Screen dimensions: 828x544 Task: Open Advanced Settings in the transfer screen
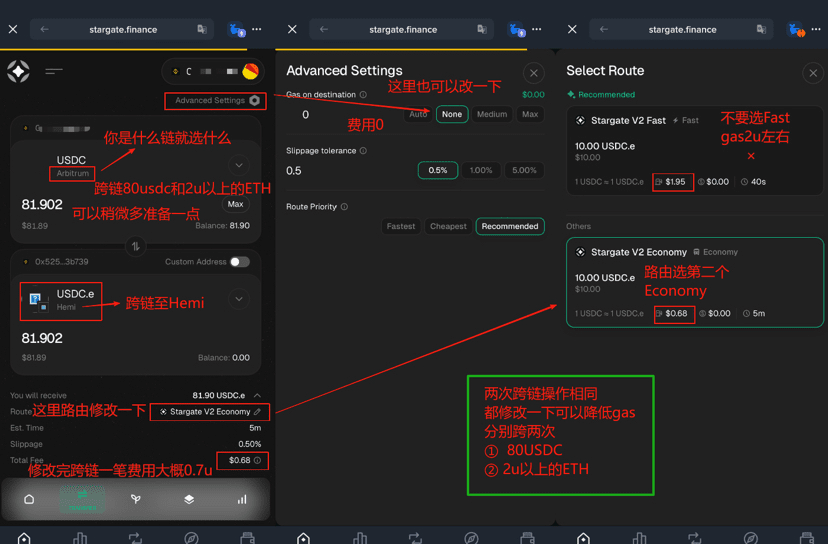(x=215, y=100)
